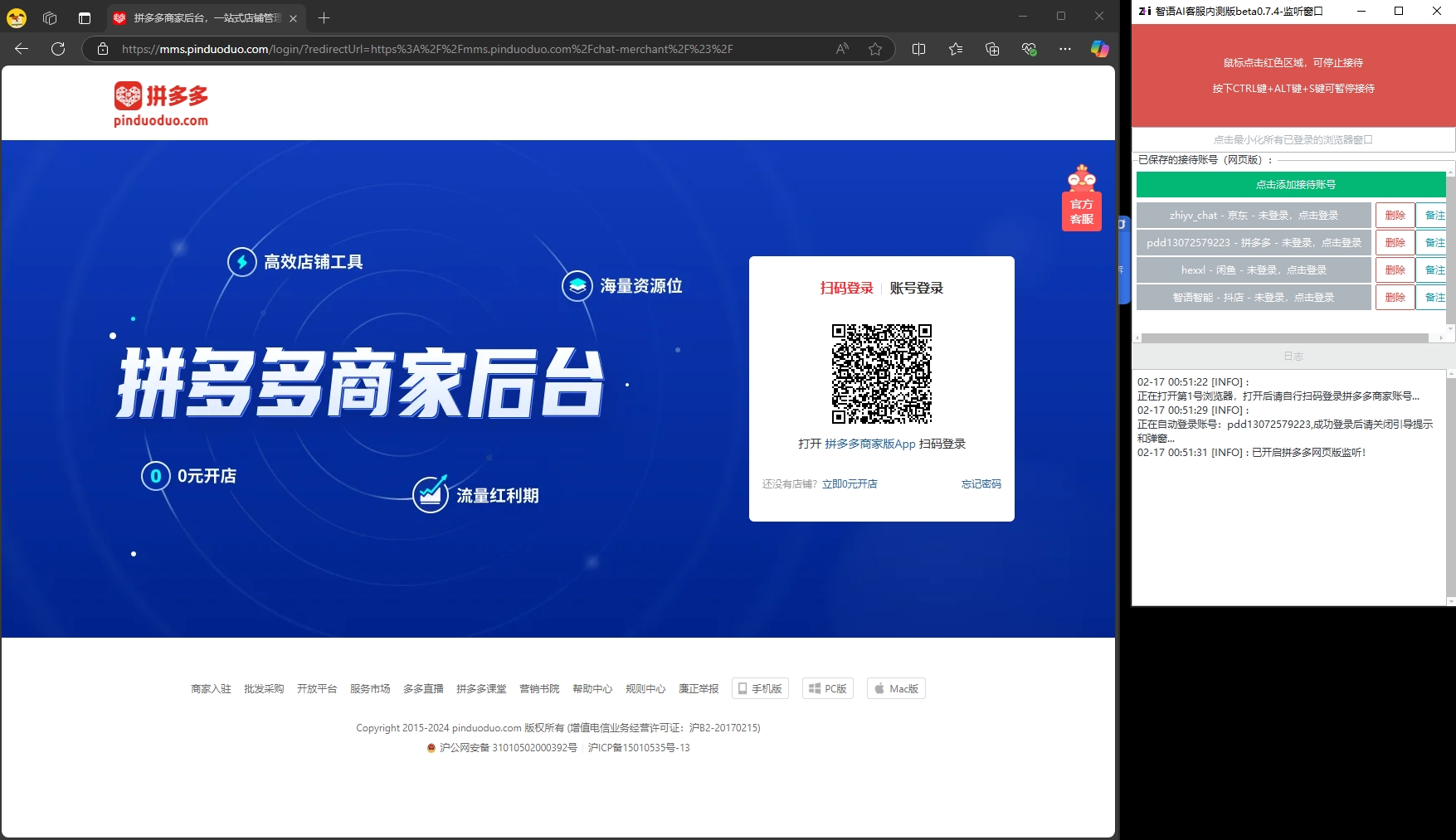Image resolution: width=1456 pixels, height=840 pixels.
Task: Download the Mac版 client
Action: pos(896,689)
